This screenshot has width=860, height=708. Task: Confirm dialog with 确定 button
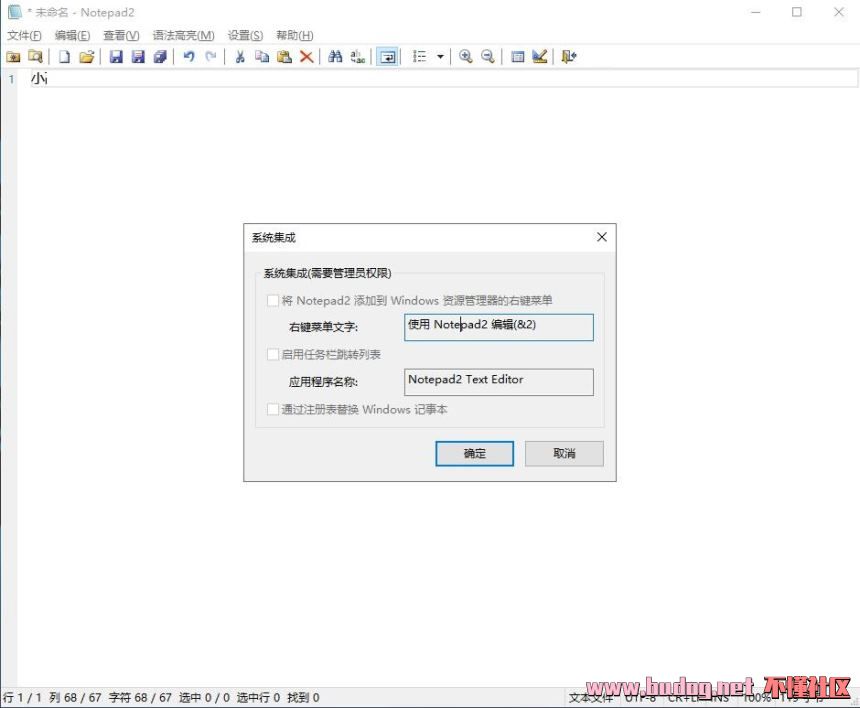pos(474,454)
